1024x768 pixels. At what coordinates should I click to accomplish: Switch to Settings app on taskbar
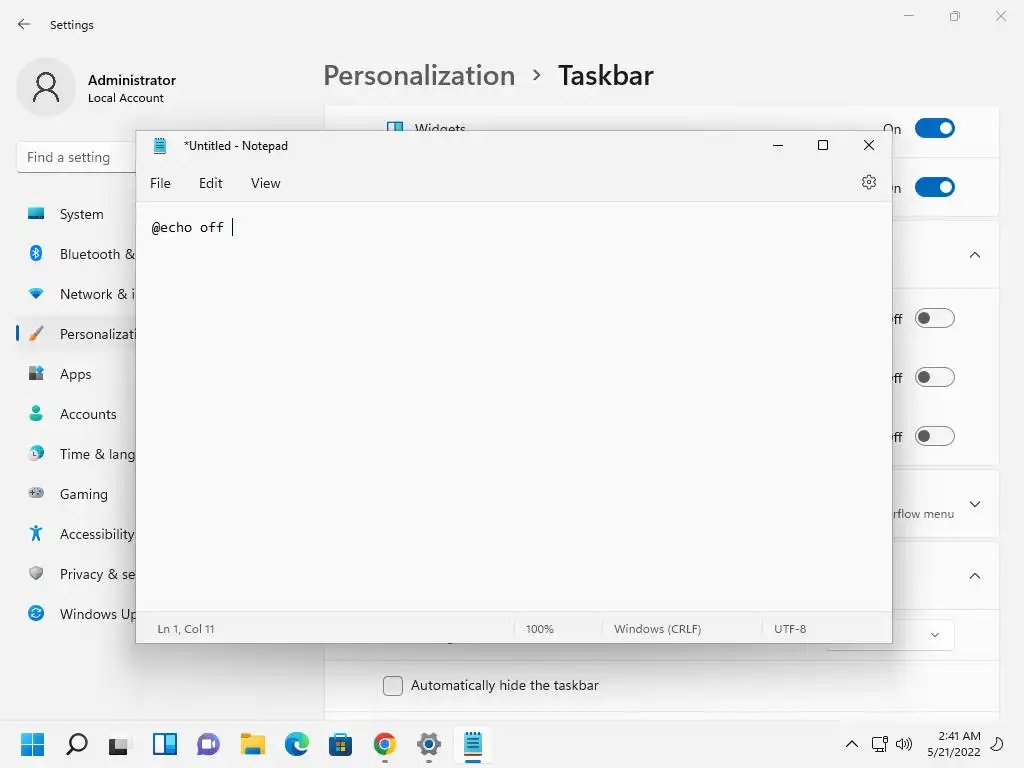428,744
